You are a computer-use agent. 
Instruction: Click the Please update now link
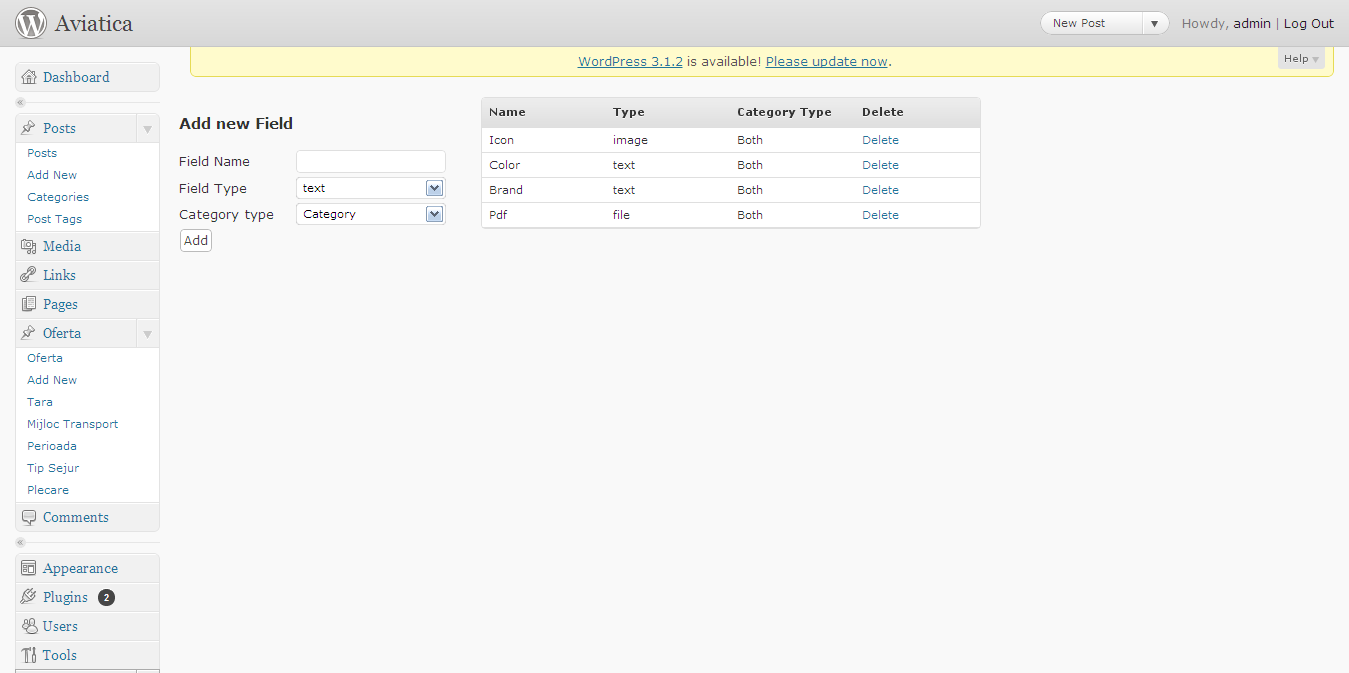826,62
